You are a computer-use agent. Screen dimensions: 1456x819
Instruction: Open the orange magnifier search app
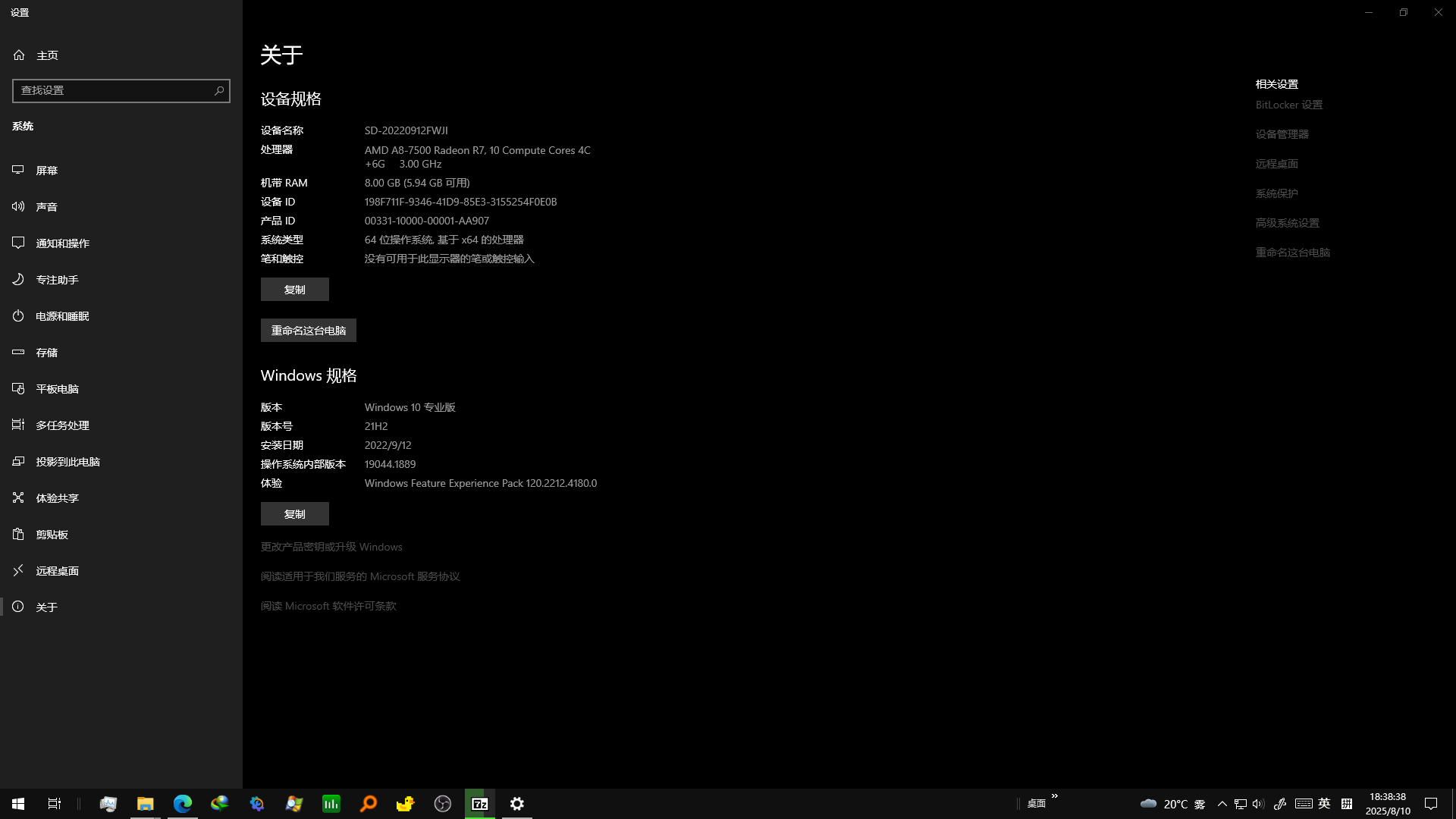pos(369,804)
